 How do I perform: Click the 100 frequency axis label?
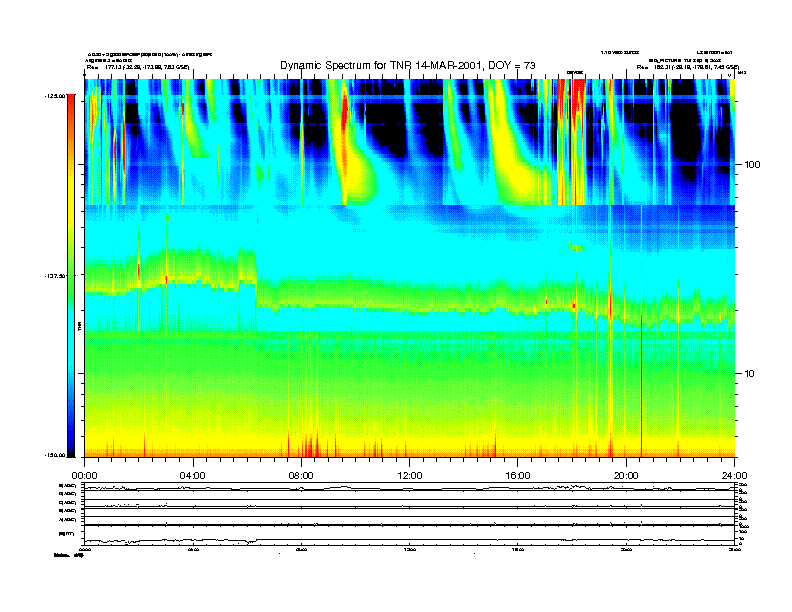tap(753, 165)
